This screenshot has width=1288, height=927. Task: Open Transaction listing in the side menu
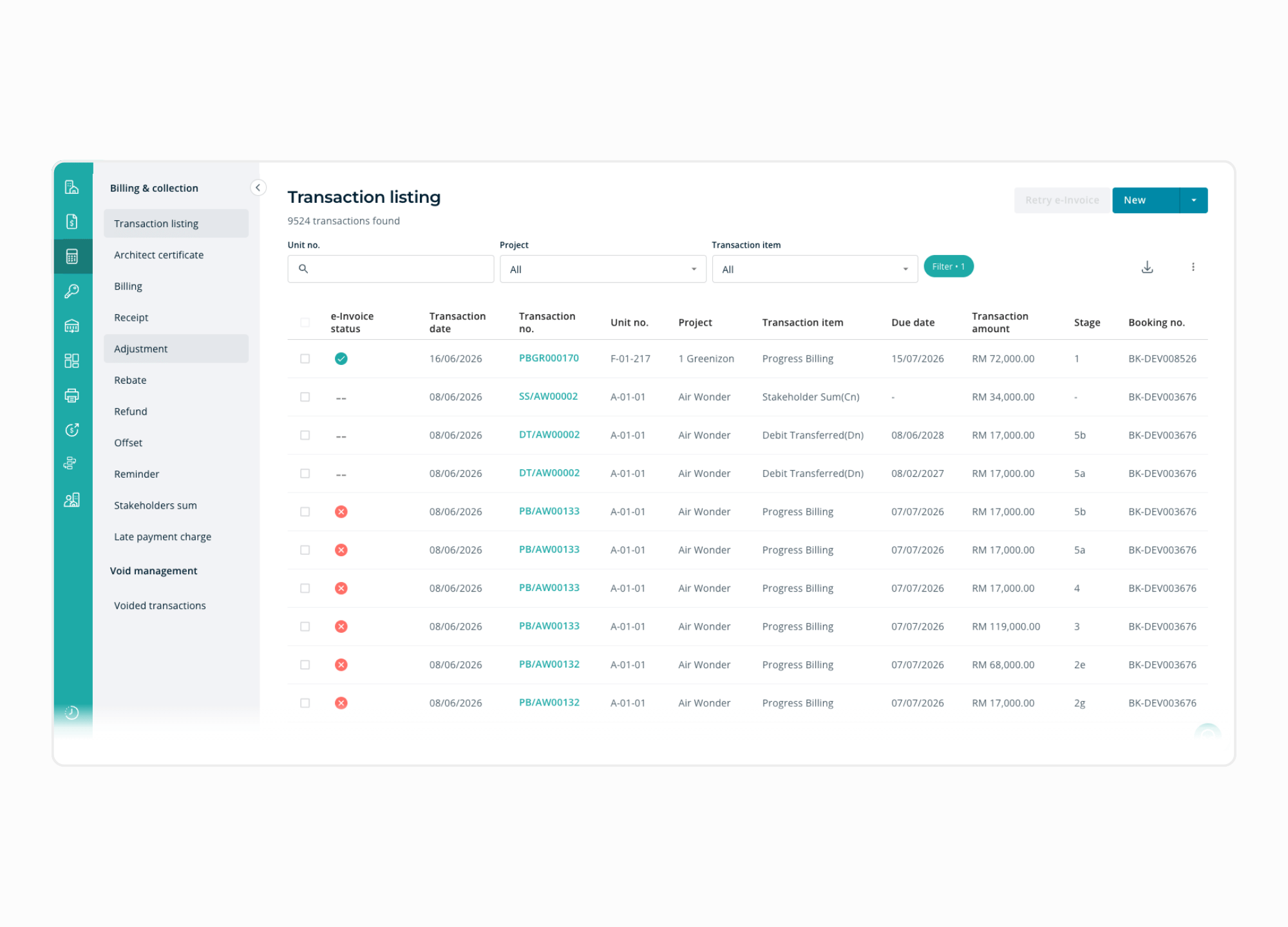[x=176, y=223]
